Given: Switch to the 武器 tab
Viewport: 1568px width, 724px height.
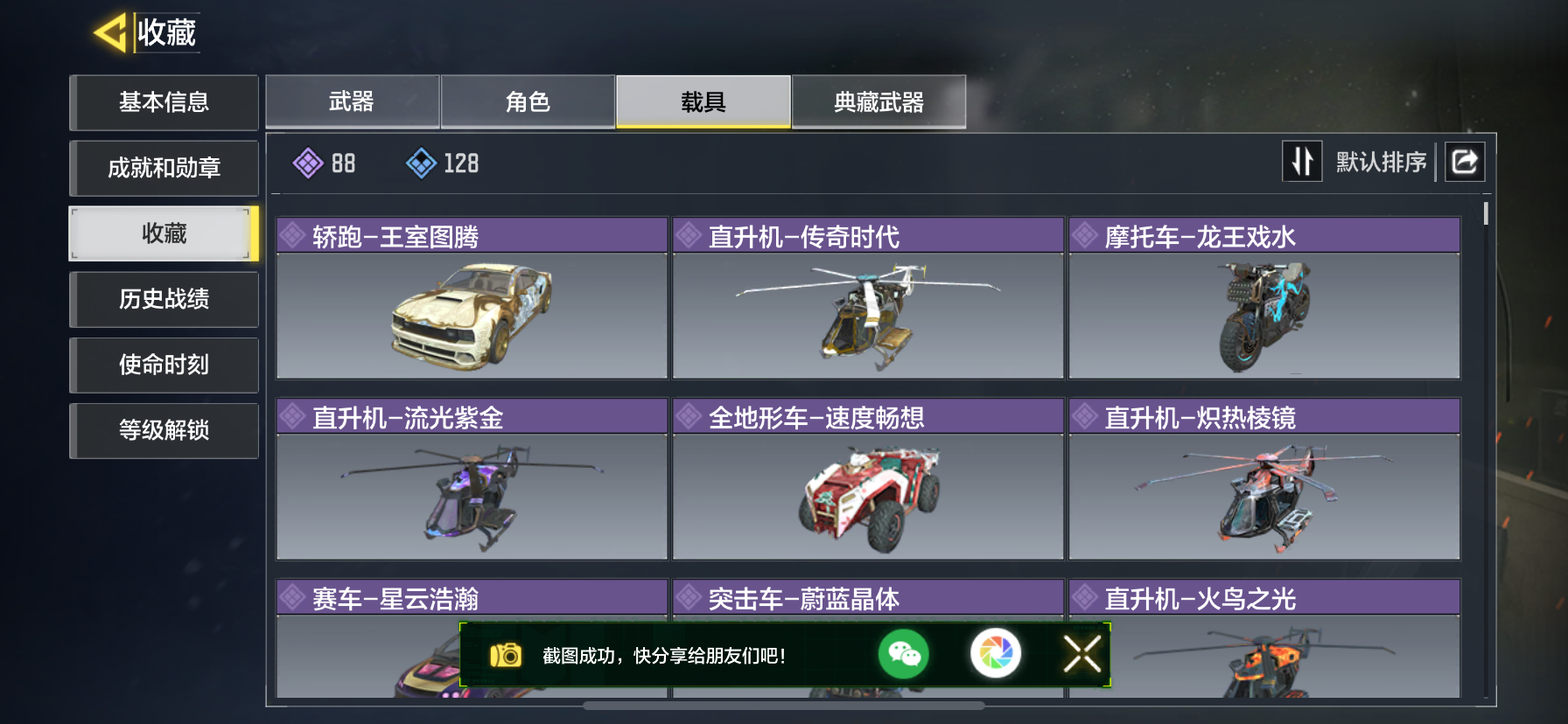Looking at the screenshot, I should pyautogui.click(x=353, y=101).
